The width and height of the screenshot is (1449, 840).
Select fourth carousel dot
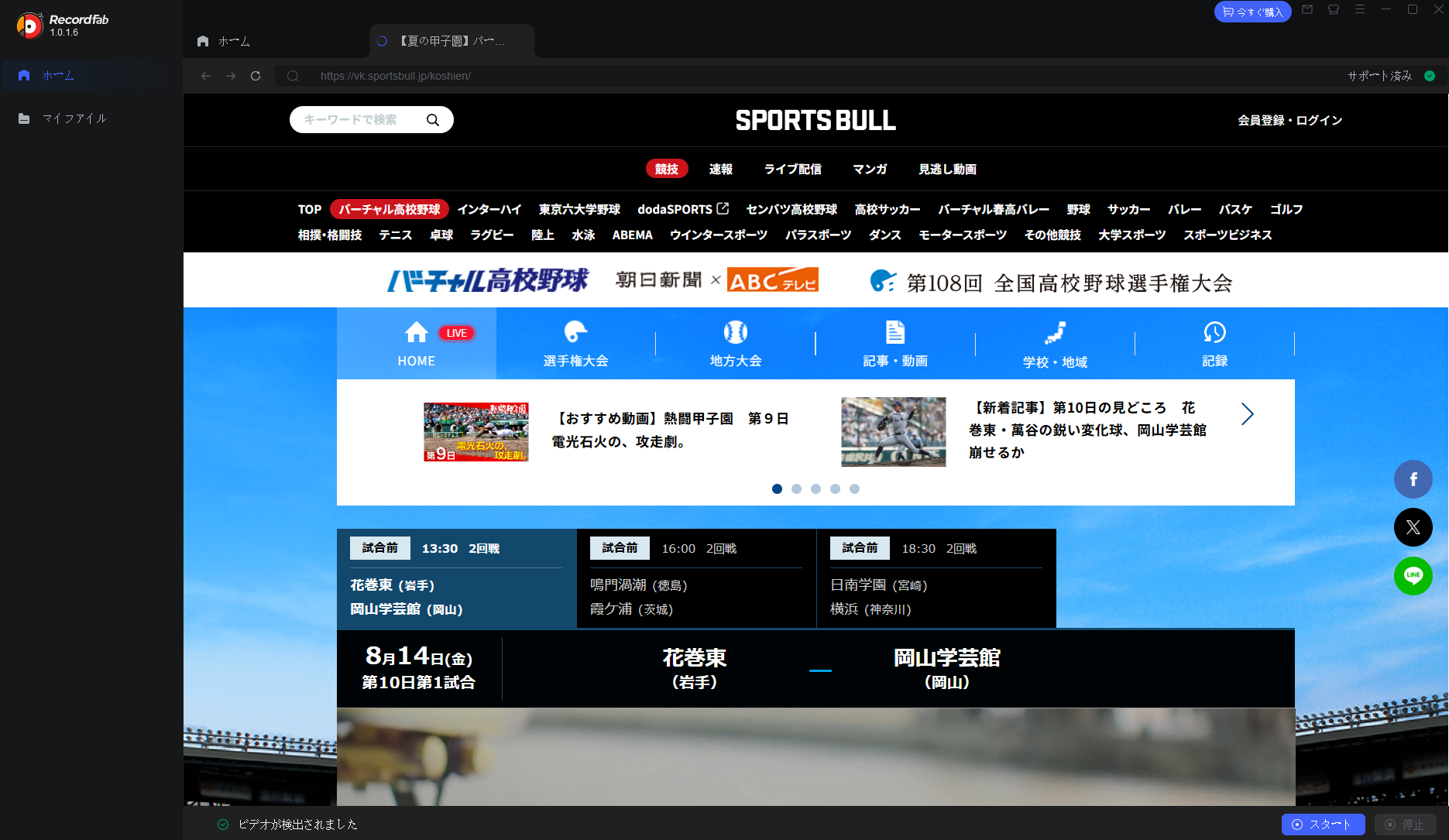click(835, 489)
